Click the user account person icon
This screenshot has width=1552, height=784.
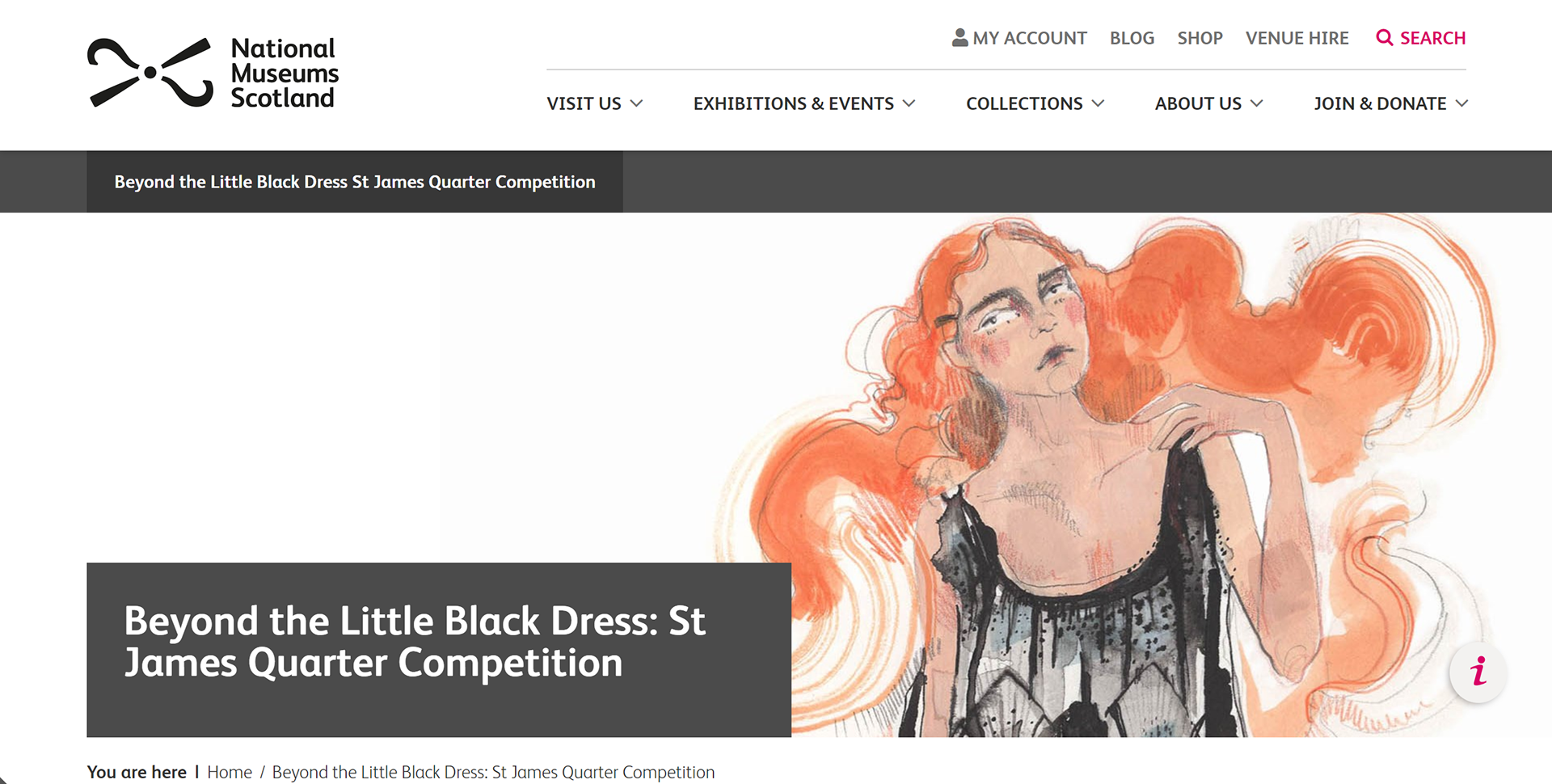(x=959, y=37)
